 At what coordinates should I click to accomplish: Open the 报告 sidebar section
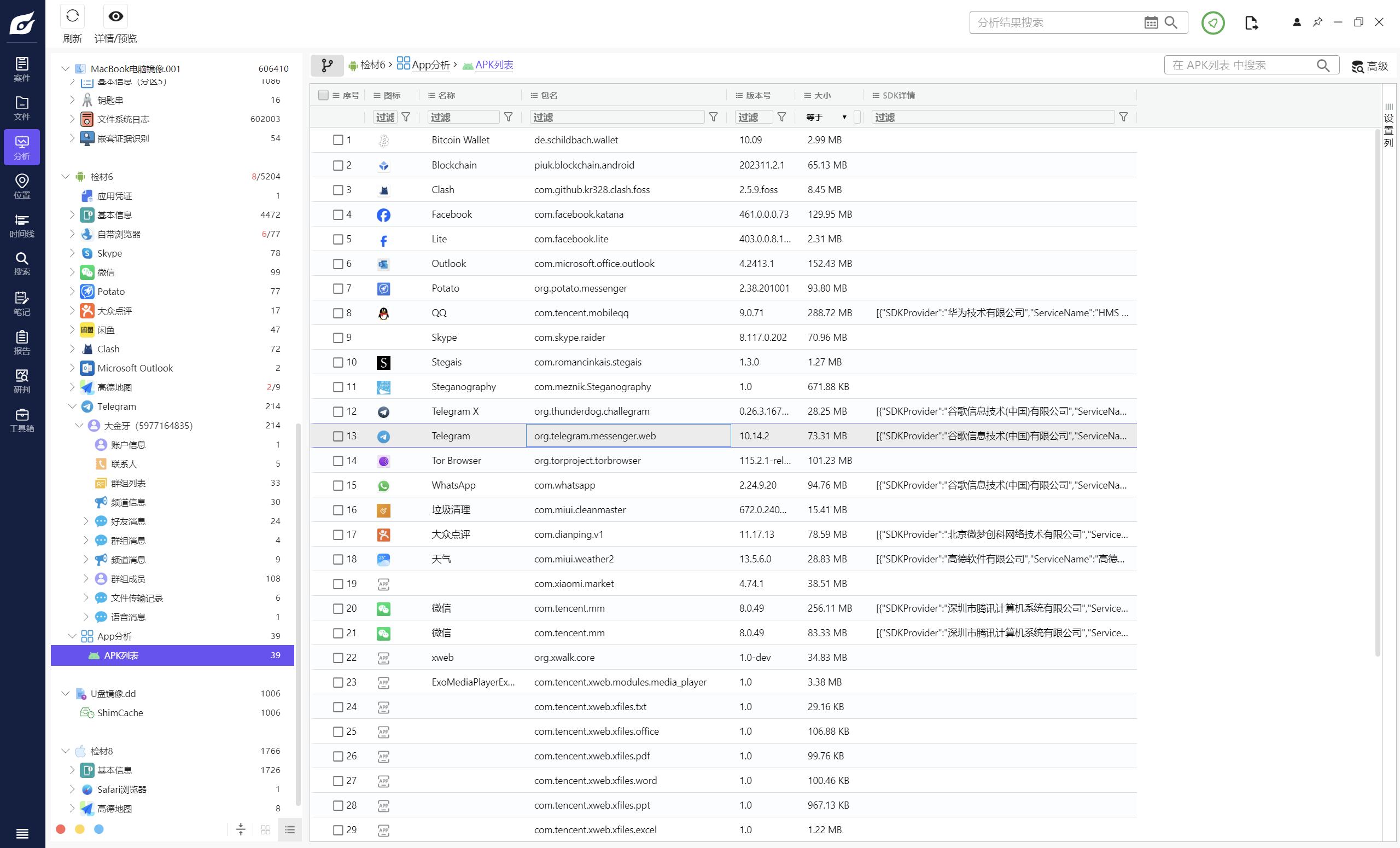(x=21, y=342)
